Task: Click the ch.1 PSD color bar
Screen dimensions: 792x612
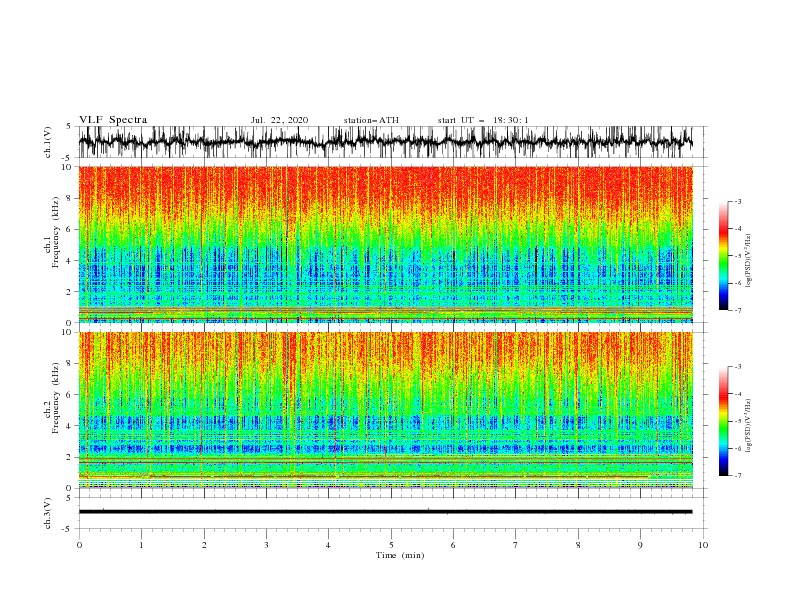Action: pos(723,256)
